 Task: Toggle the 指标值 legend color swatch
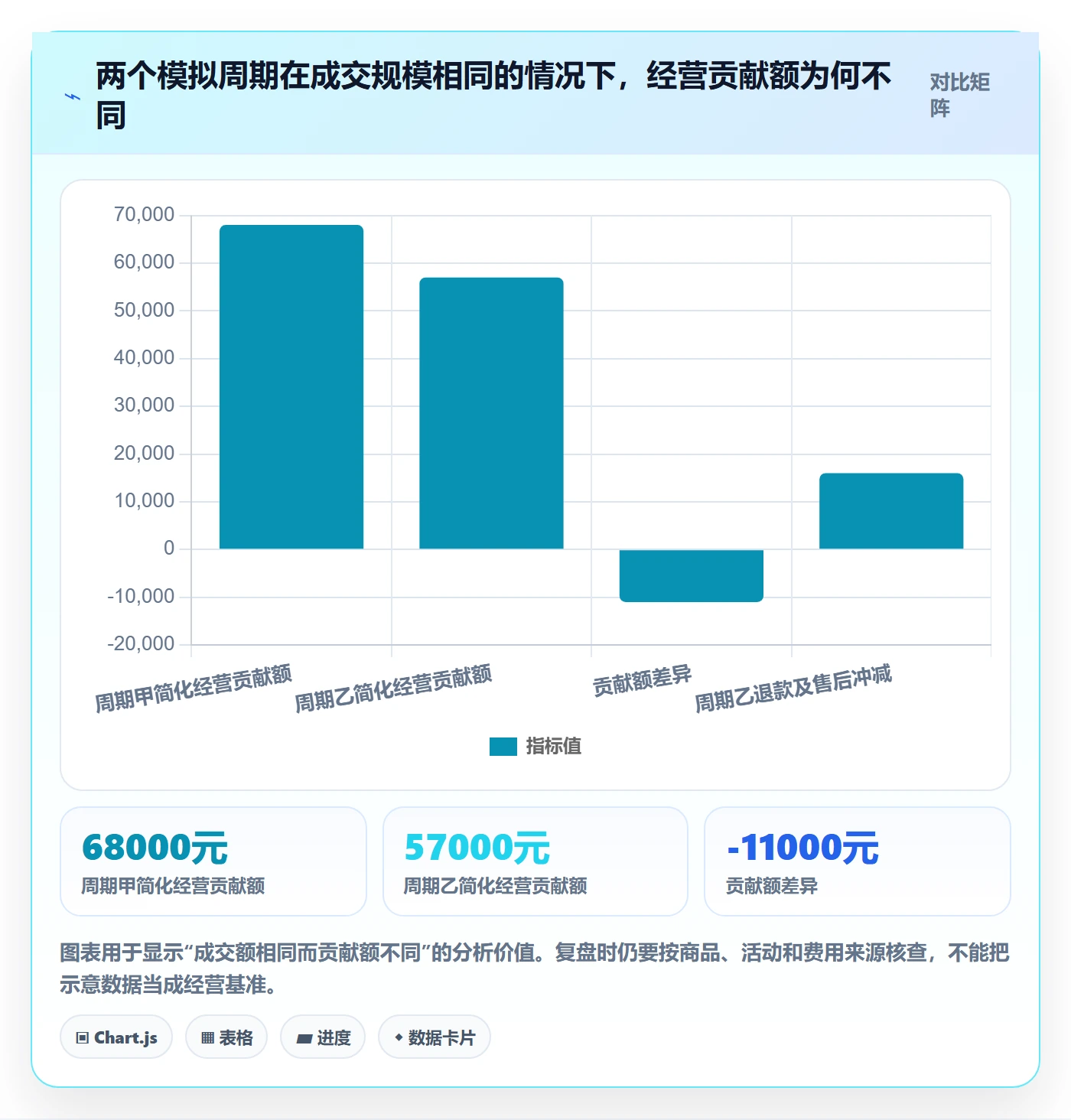pos(503,746)
